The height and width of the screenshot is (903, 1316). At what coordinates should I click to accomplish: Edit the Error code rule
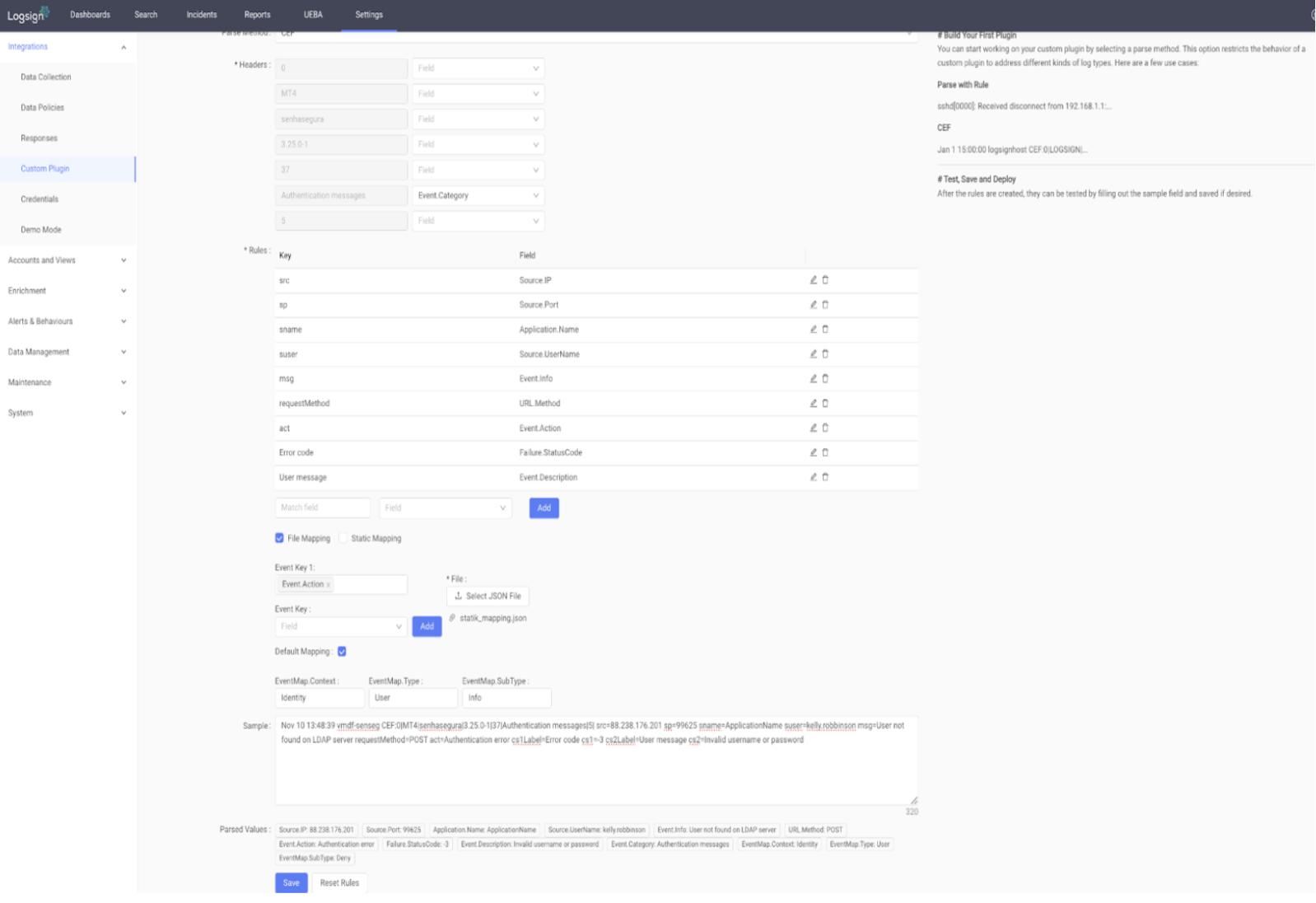[x=813, y=452]
